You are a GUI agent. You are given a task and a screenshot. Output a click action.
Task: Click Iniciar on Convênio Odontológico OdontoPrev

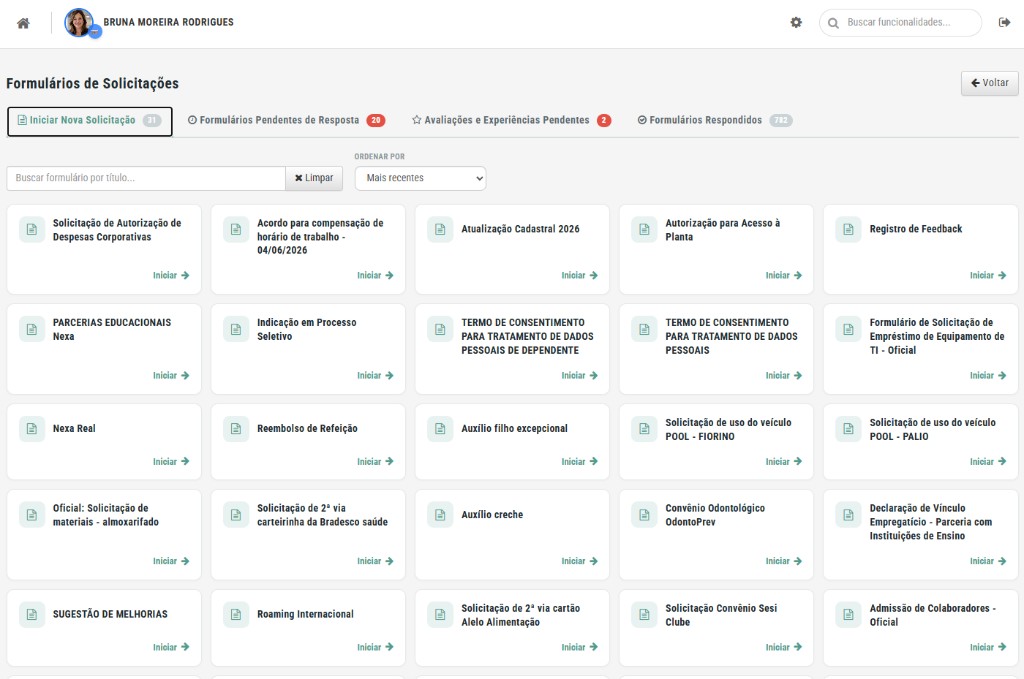784,561
